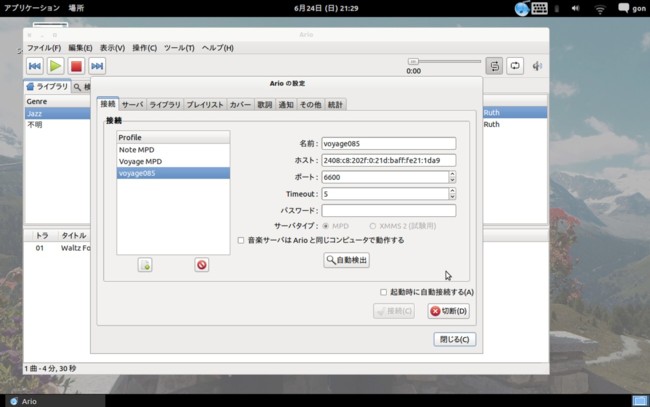Screen dimensions: 650x407
Task: Select the Note MPD profile
Action: click(173, 150)
